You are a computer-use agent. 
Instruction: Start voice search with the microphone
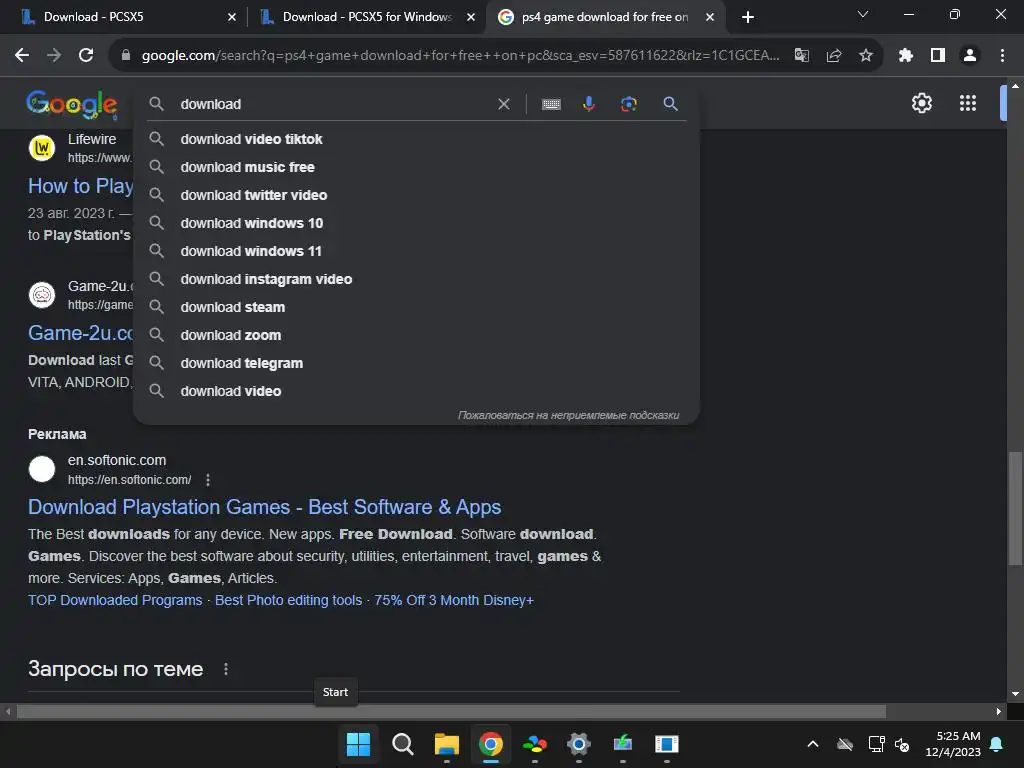pyautogui.click(x=588, y=104)
